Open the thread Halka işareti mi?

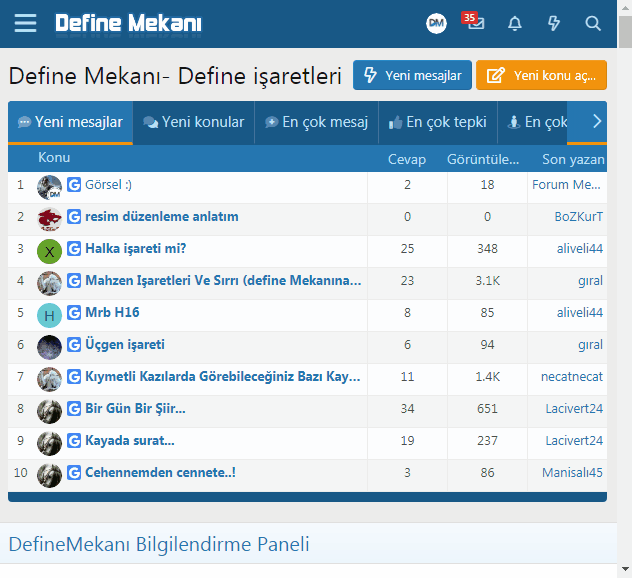(x=136, y=249)
